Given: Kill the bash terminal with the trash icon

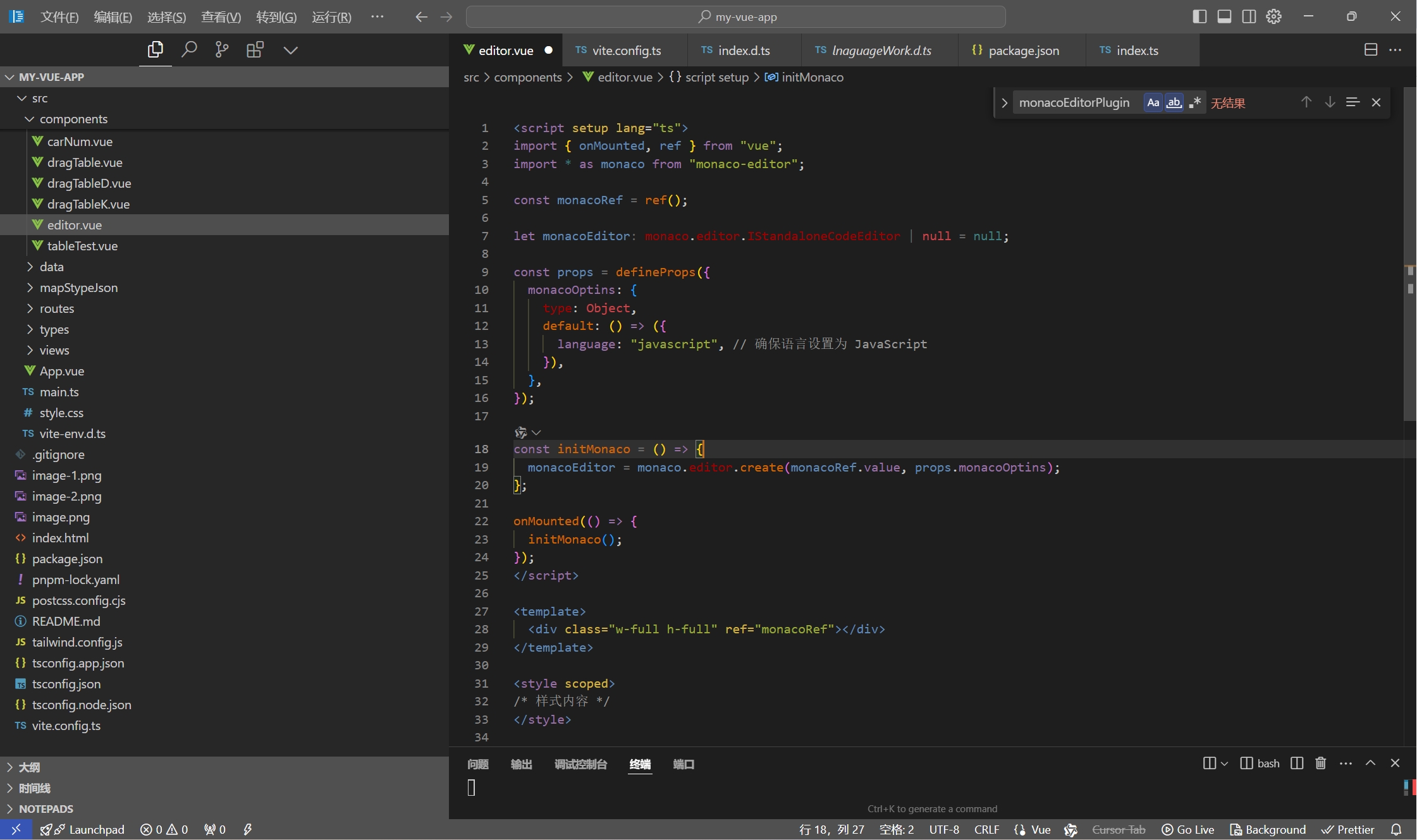Looking at the screenshot, I should (x=1320, y=764).
